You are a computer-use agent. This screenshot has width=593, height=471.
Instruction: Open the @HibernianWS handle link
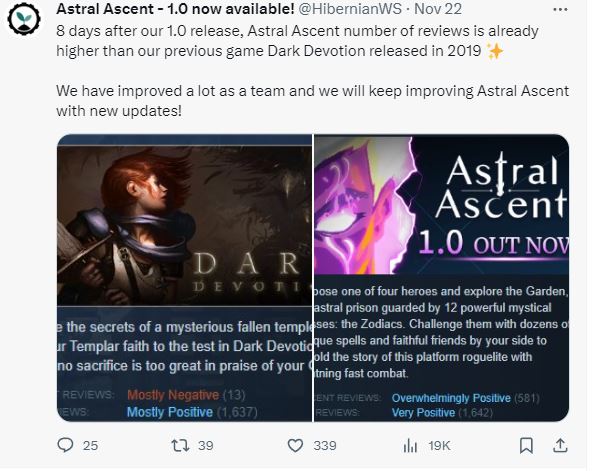pos(350,9)
